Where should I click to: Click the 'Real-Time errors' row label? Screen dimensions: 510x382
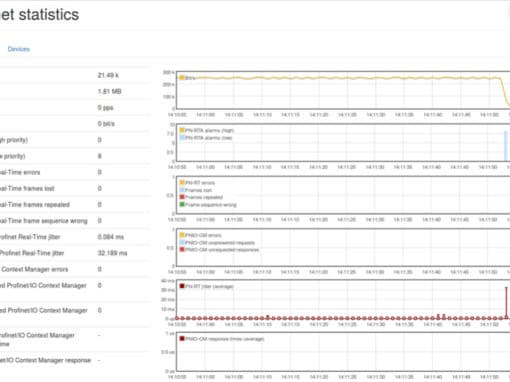20,172
